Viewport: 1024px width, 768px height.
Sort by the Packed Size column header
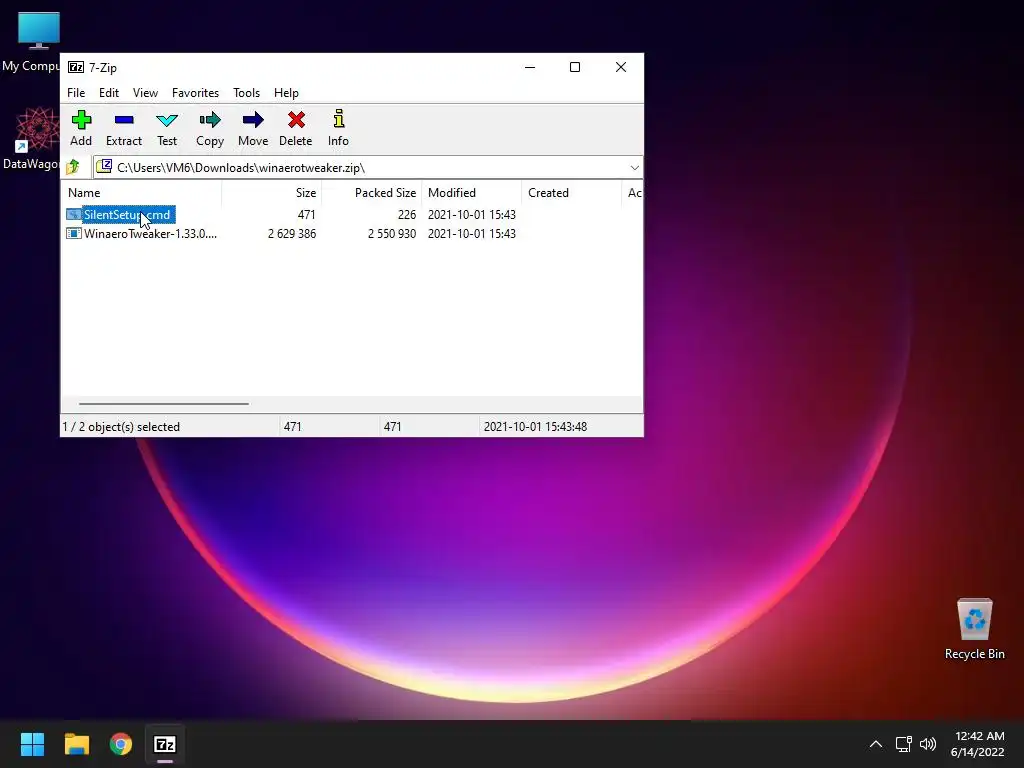tap(372, 193)
